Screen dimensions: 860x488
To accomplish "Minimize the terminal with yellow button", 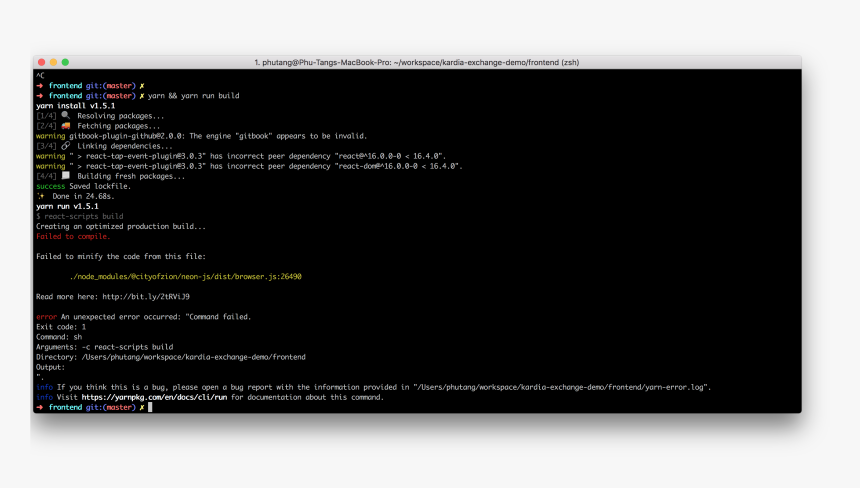I will (x=53, y=62).
